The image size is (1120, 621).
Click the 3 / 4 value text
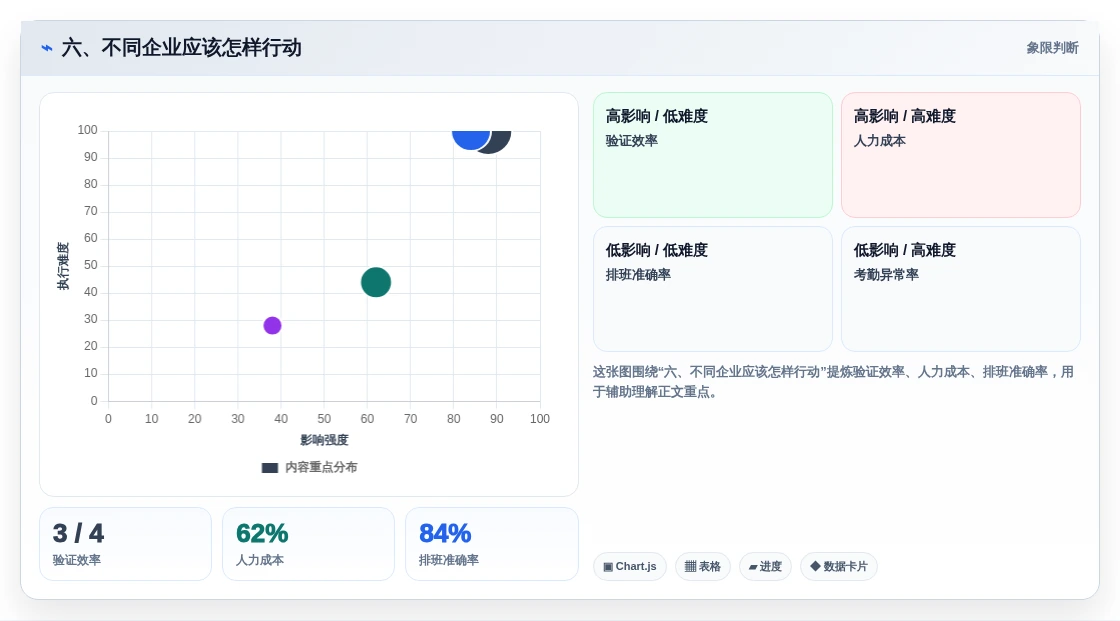click(x=79, y=533)
